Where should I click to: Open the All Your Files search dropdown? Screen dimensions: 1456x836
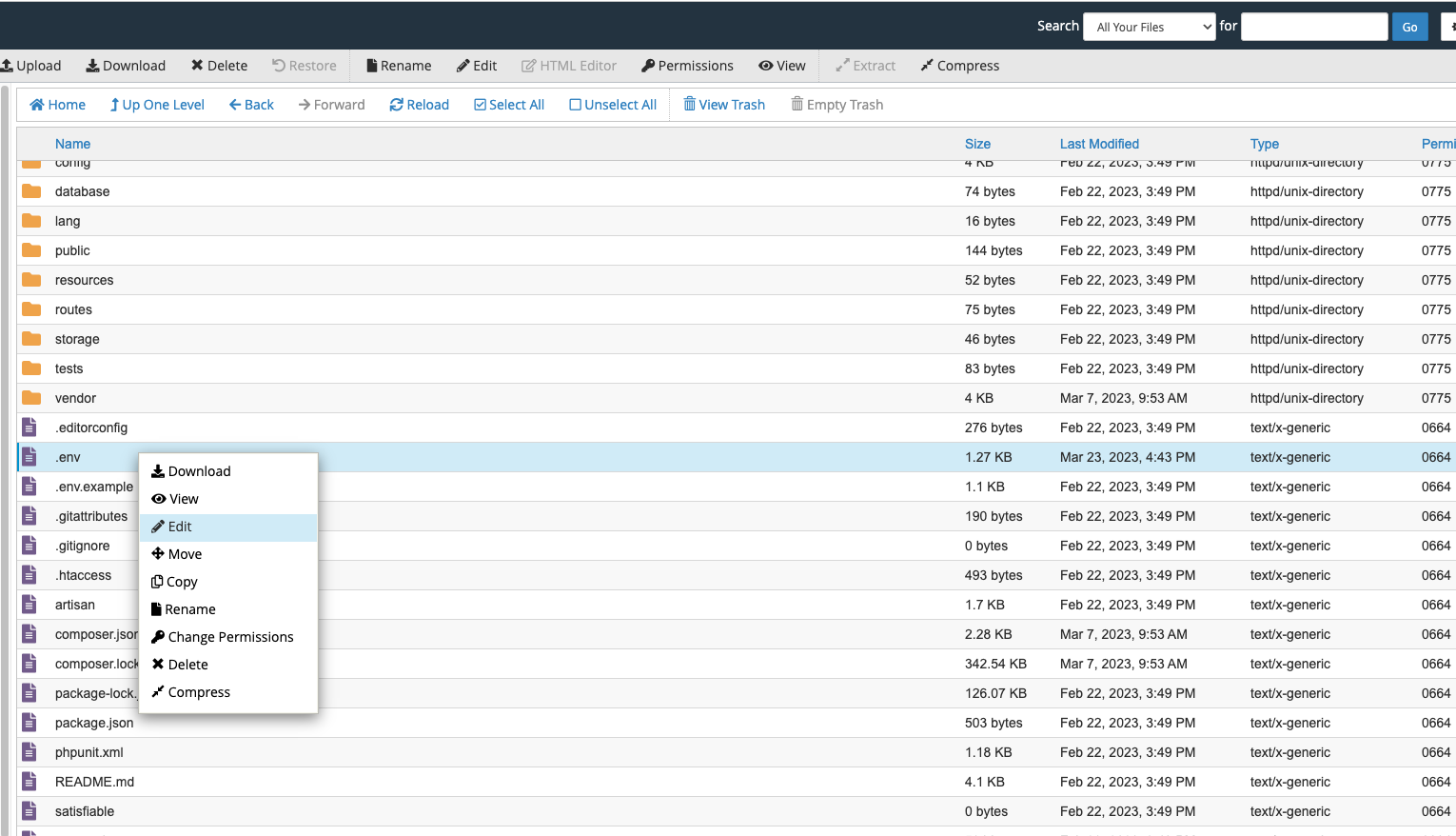coord(1150,27)
